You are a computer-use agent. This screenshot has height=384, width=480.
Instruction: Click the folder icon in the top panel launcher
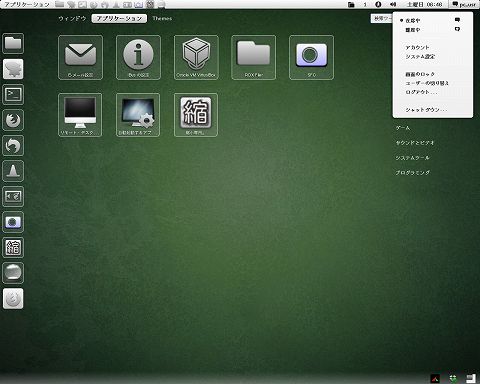click(x=60, y=4)
